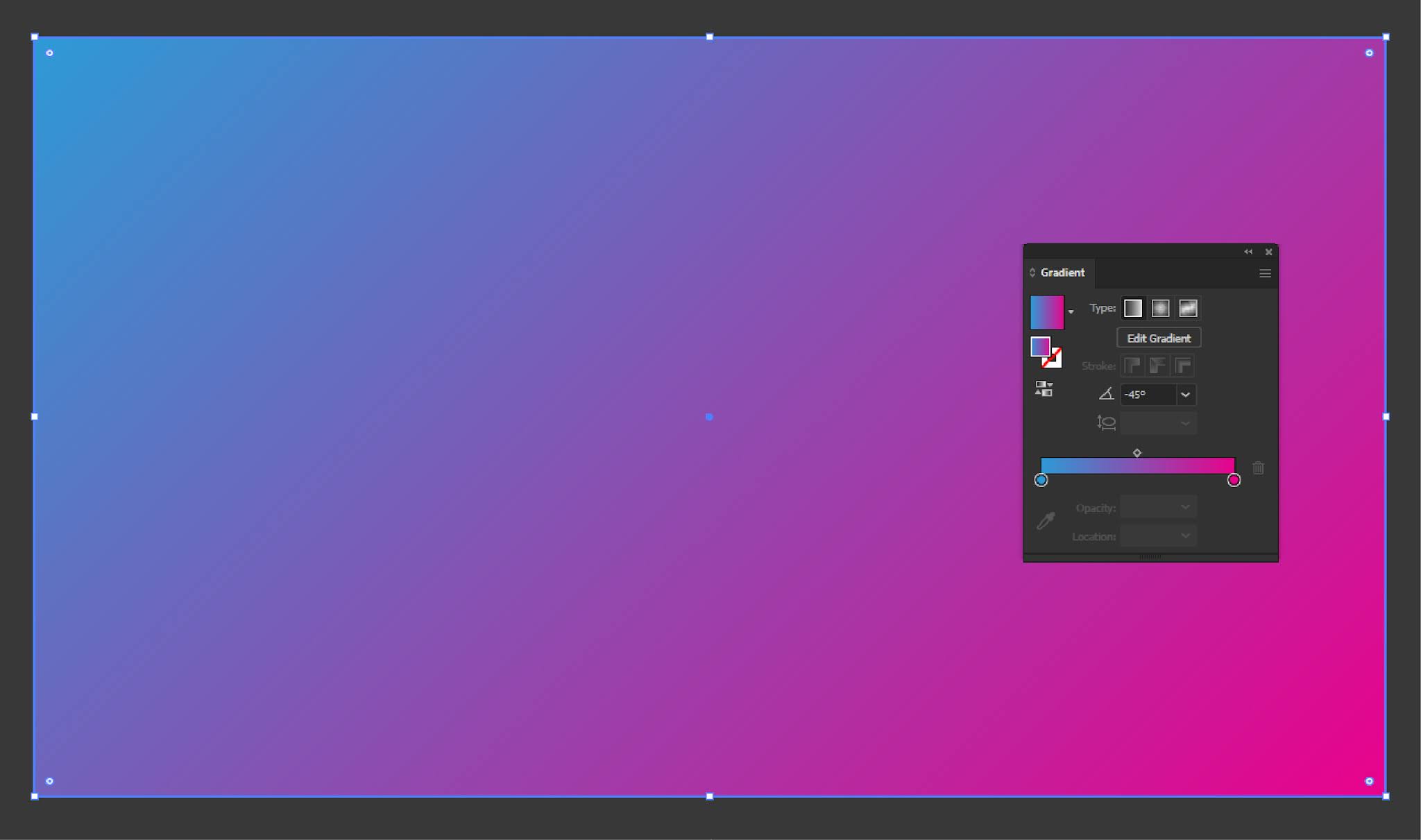Select the freeform gradient type icon
This screenshot has width=1421, height=840.
1188,308
